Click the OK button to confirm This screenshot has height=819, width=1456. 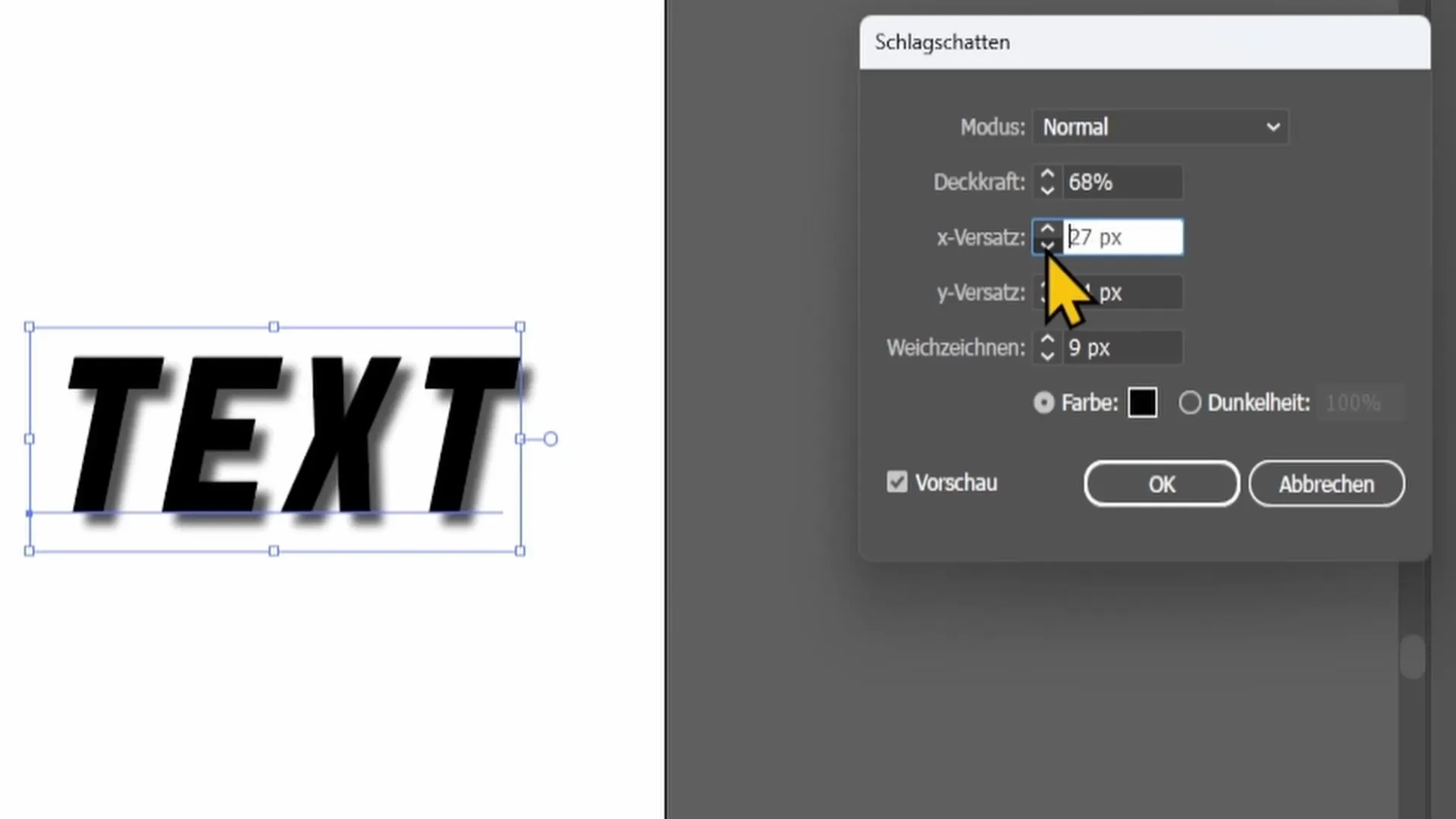click(x=1162, y=484)
